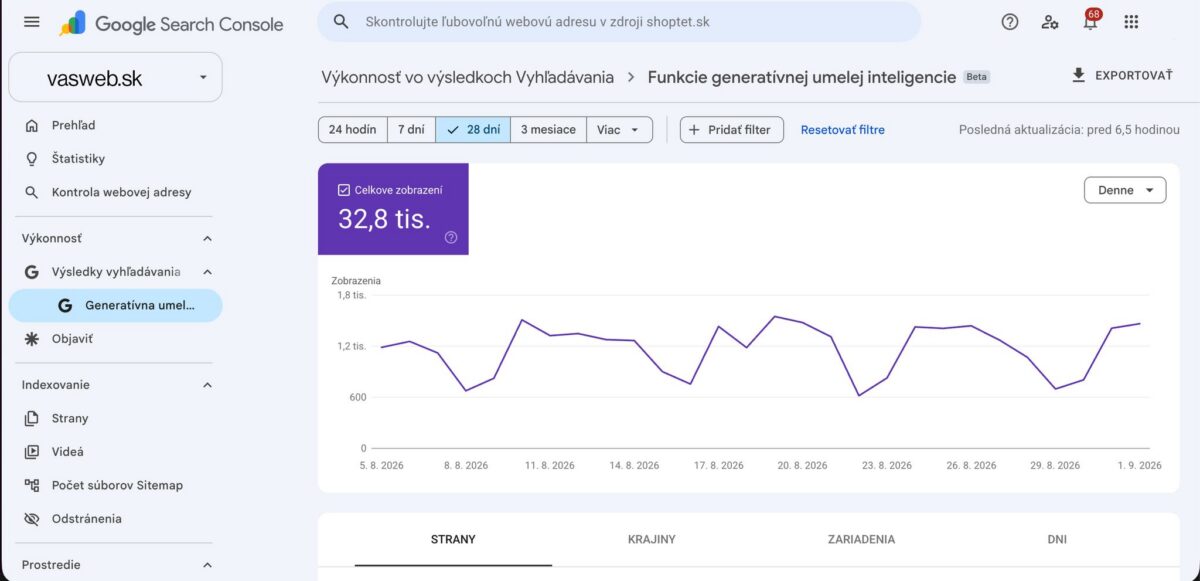The height and width of the screenshot is (581, 1200).
Task: Open the Google apps grid
Action: pyautogui.click(x=1131, y=22)
